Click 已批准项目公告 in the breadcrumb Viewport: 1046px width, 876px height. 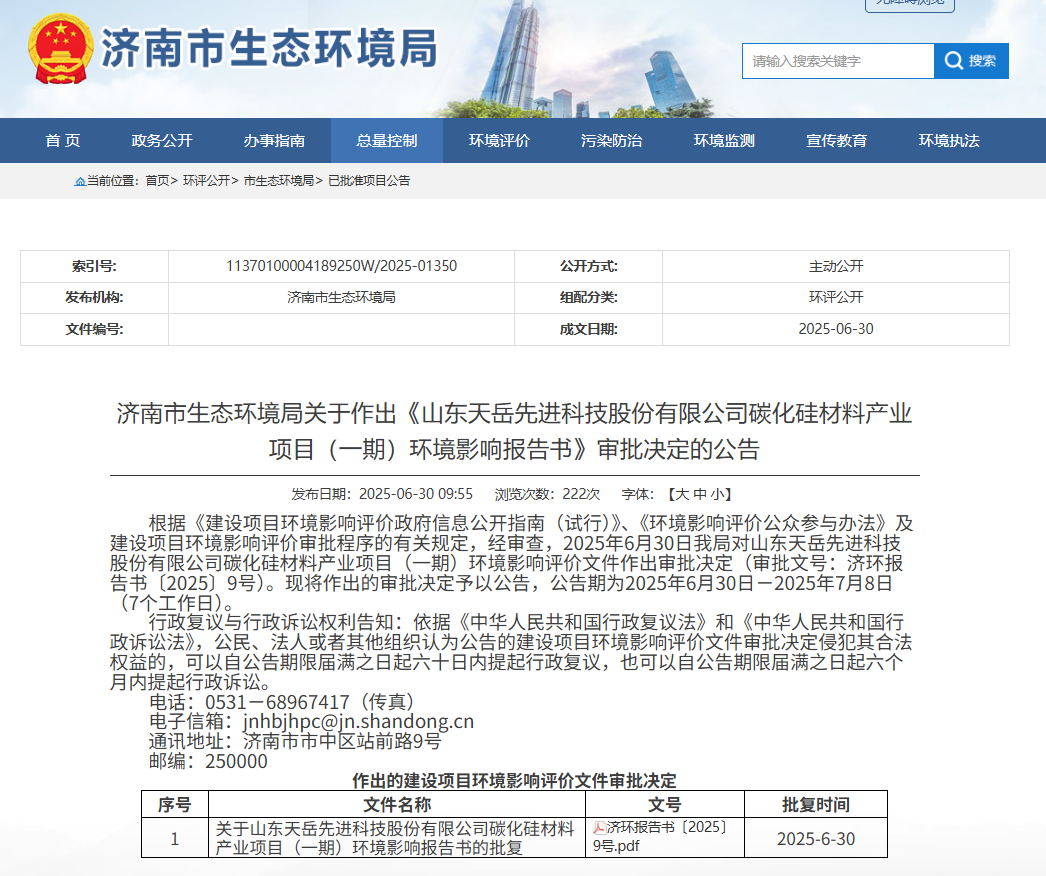tap(369, 181)
